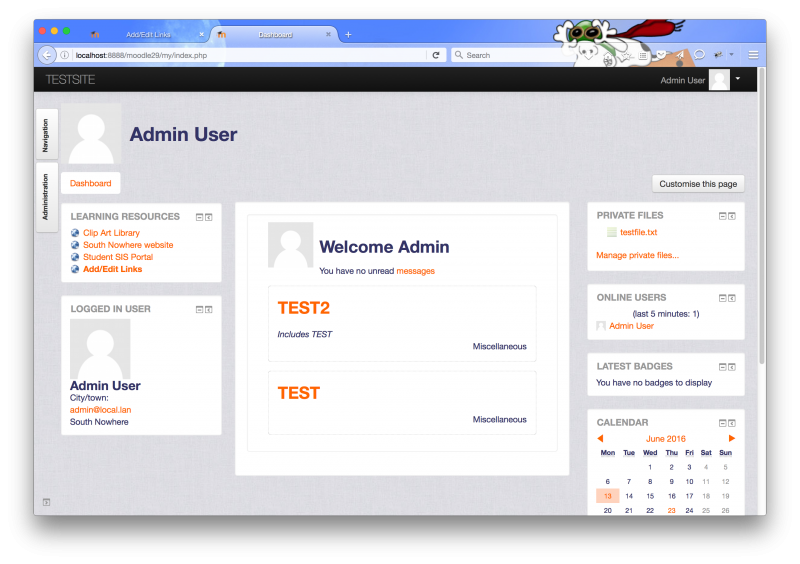Open the site information icon in address bar
The image size is (800, 564).
coord(65,55)
